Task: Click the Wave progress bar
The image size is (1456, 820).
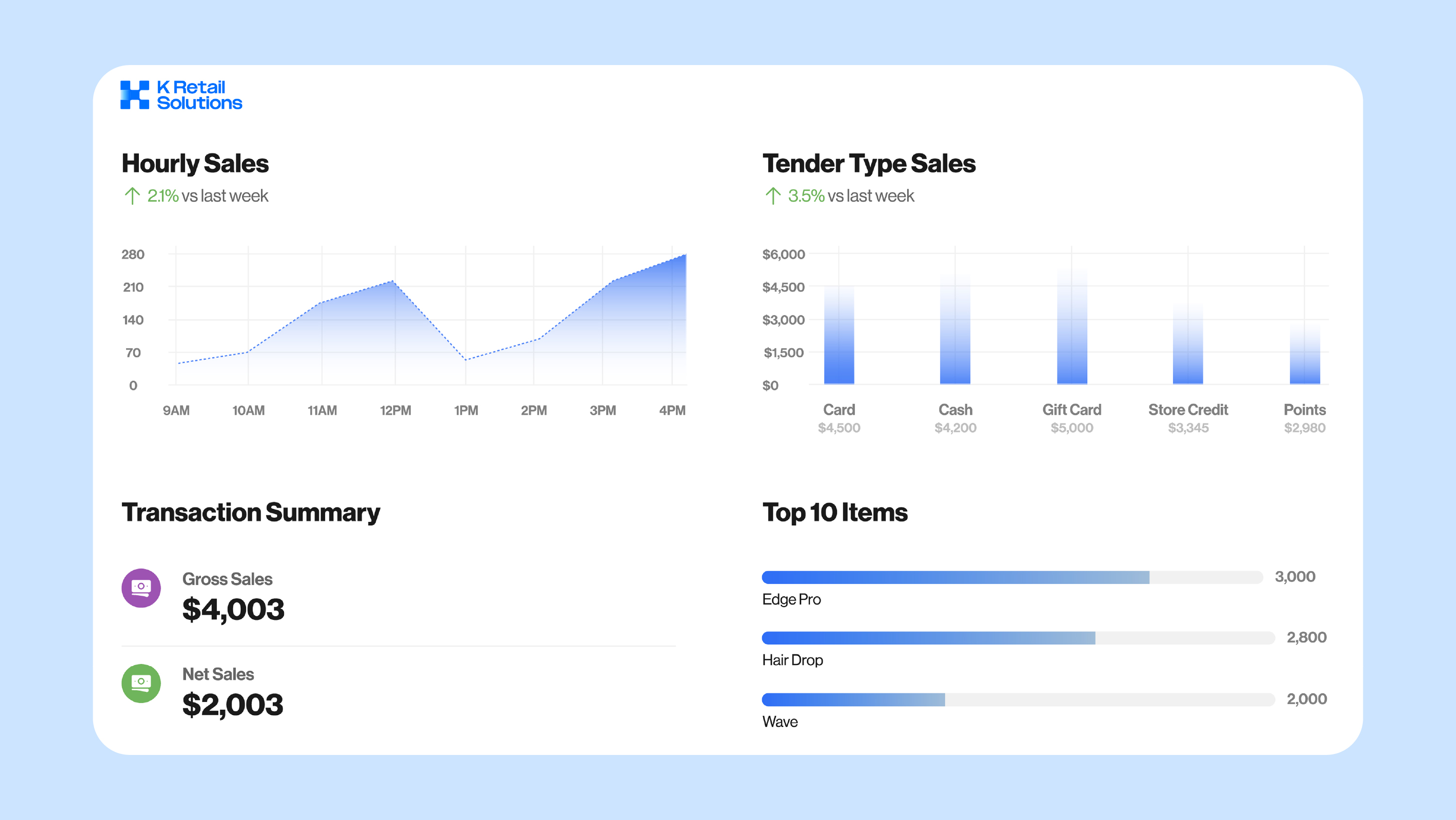Action: pos(854,700)
